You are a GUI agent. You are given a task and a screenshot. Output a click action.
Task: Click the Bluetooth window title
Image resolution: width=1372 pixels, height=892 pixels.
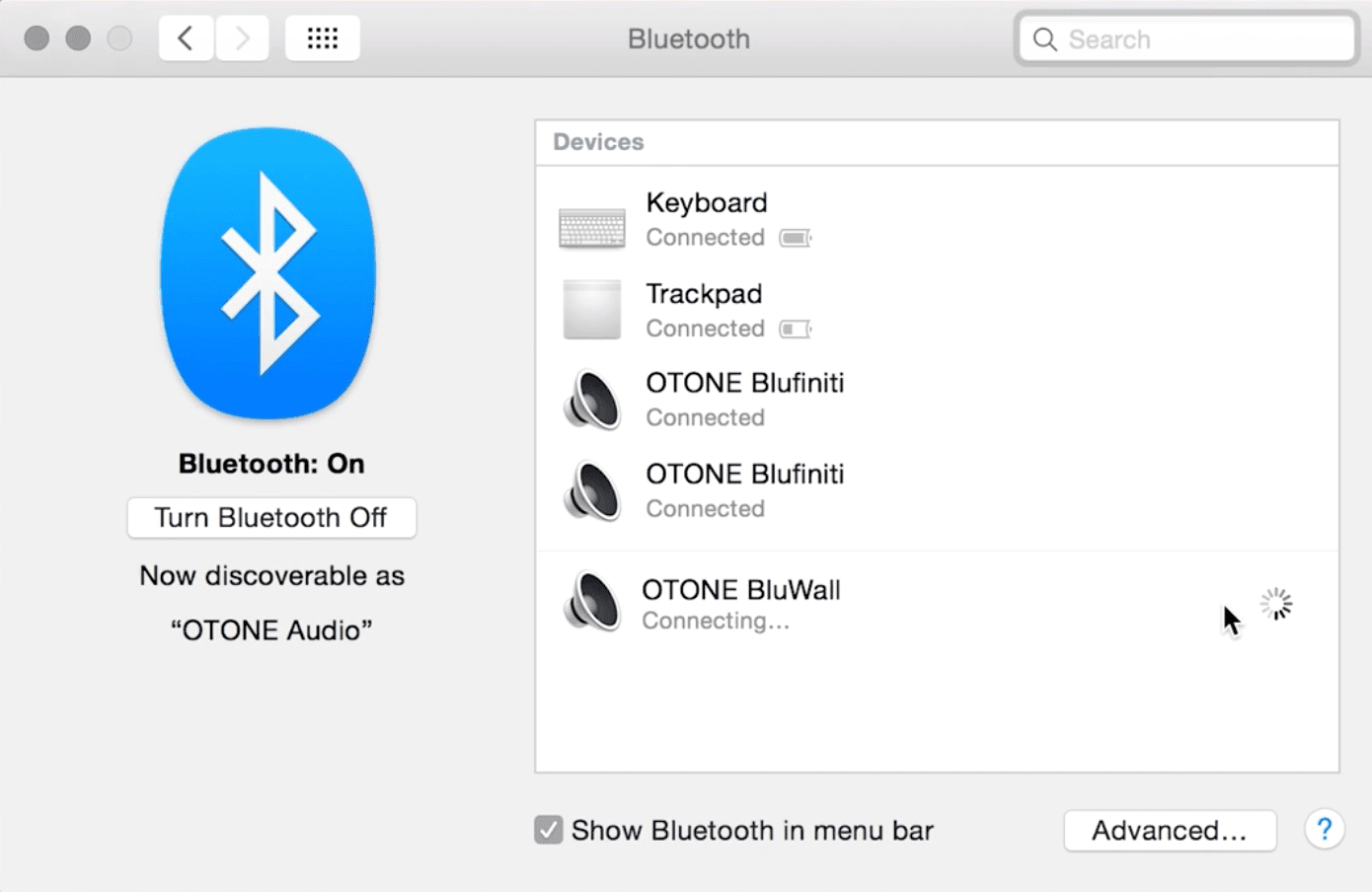[689, 39]
